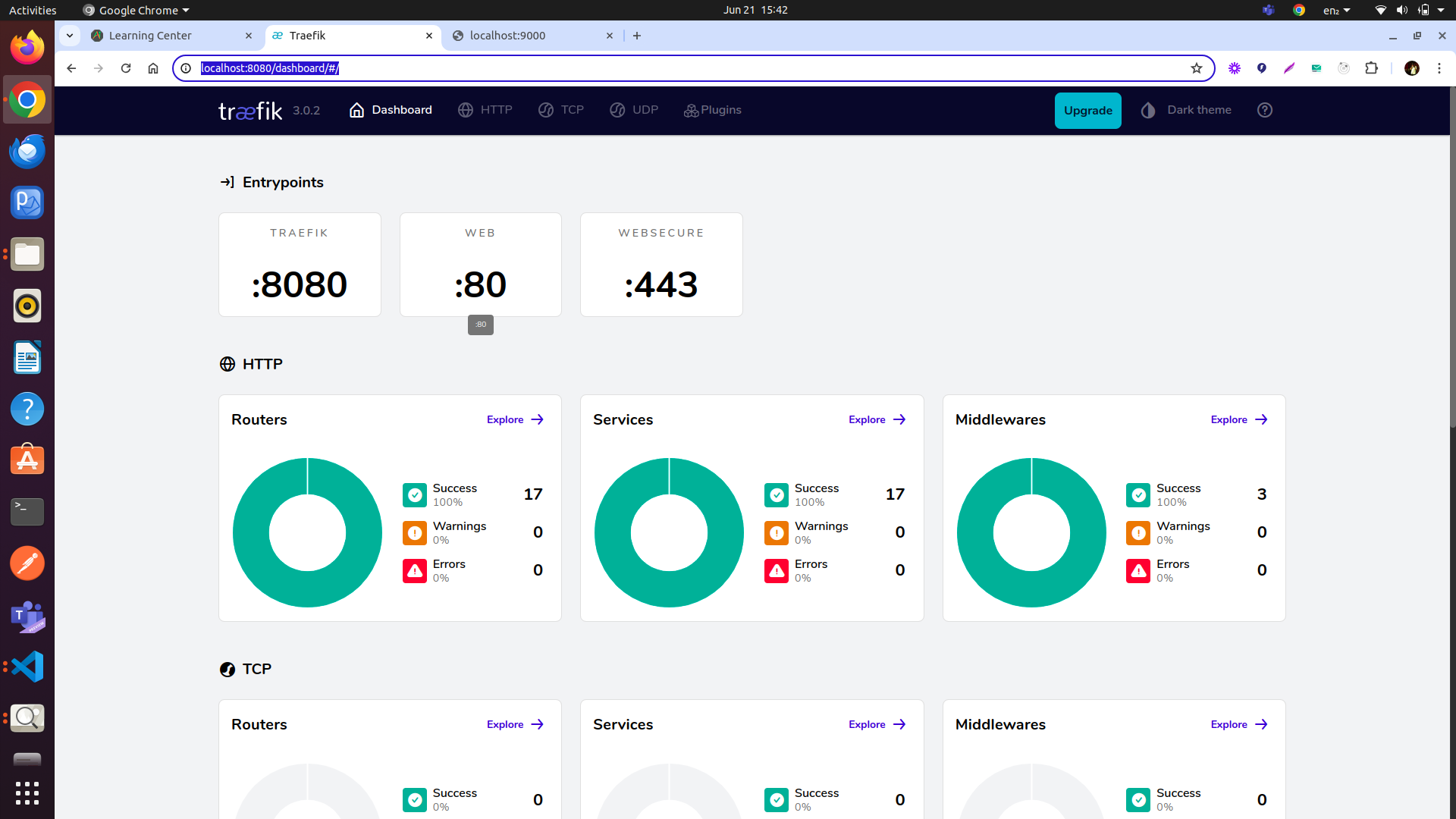Image resolution: width=1456 pixels, height=819 pixels.
Task: Click HTTP Middlewares Warnings icon
Action: tap(1138, 533)
